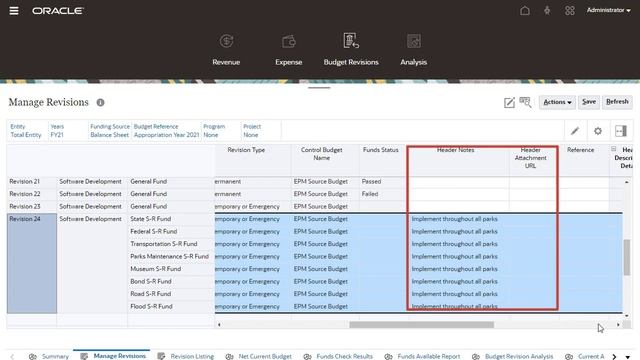The width and height of the screenshot is (640, 360).
Task: Open the Expense cluster icon
Action: click(x=289, y=50)
